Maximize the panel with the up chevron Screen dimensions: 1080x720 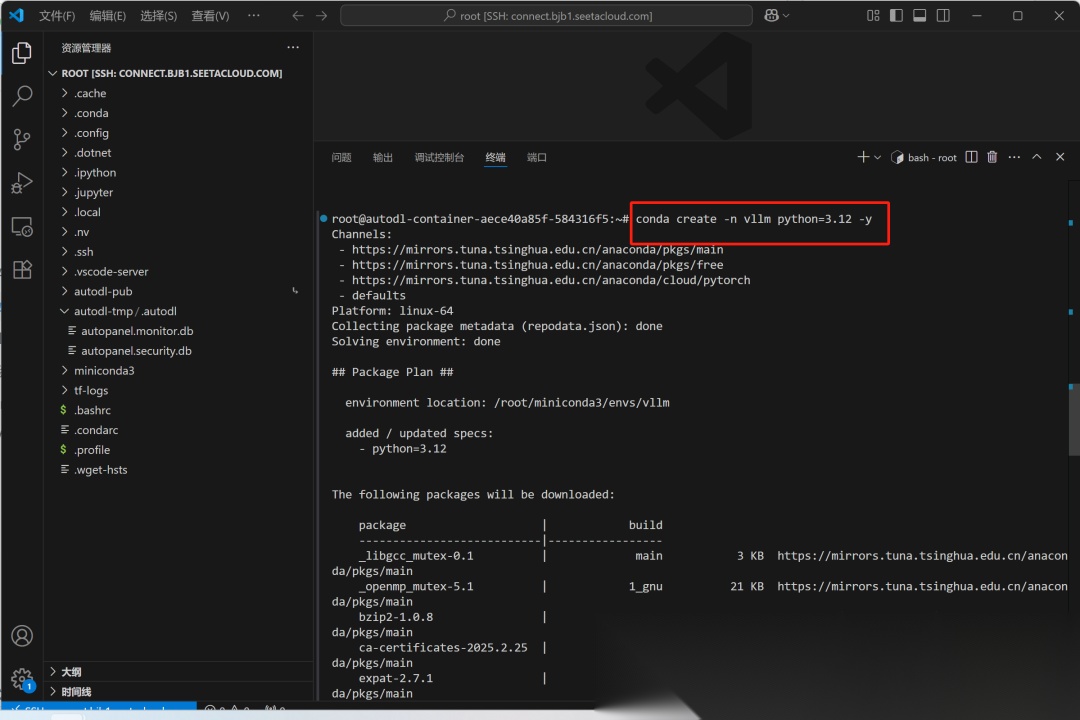[x=1037, y=157]
